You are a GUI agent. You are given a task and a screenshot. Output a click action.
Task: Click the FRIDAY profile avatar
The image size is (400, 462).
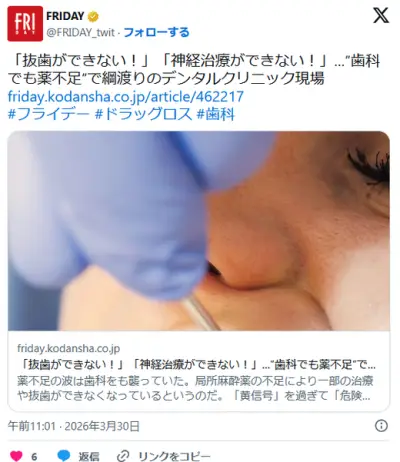point(25,24)
